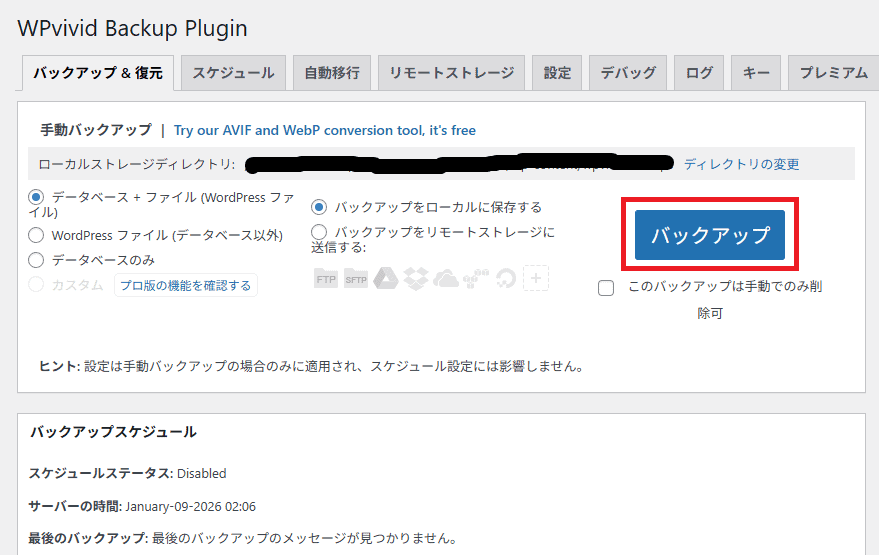Viewport: 879px width, 555px height.
Task: Switch to the デバッグ tab
Action: (628, 73)
